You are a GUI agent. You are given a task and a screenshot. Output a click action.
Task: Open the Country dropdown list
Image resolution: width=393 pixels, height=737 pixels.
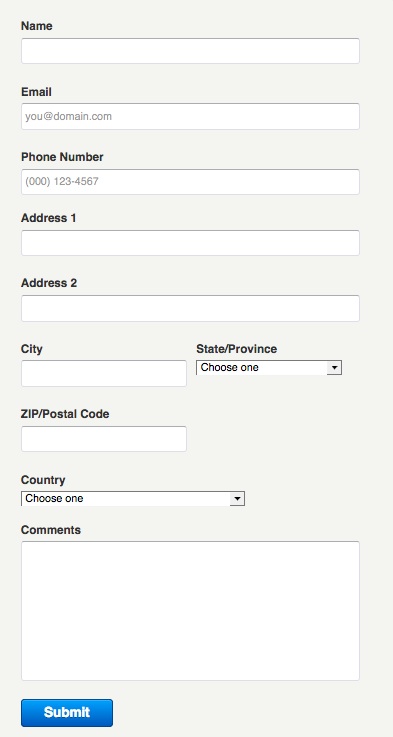tap(133, 499)
